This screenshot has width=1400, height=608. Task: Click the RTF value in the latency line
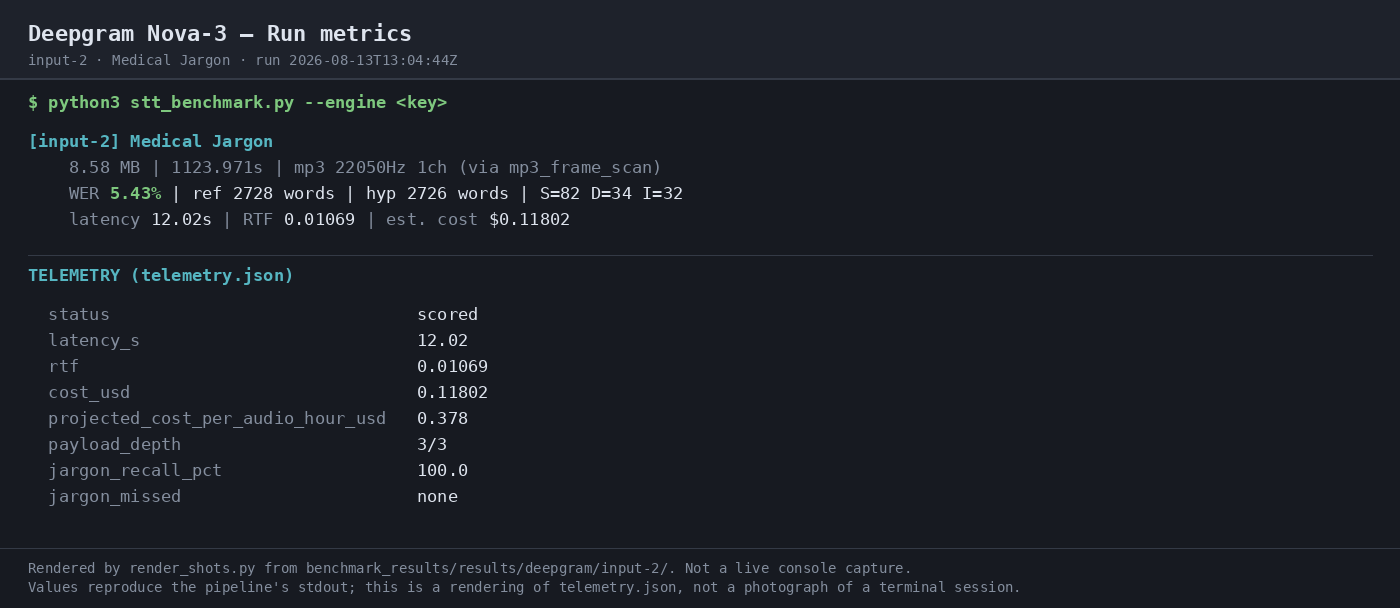pos(319,220)
